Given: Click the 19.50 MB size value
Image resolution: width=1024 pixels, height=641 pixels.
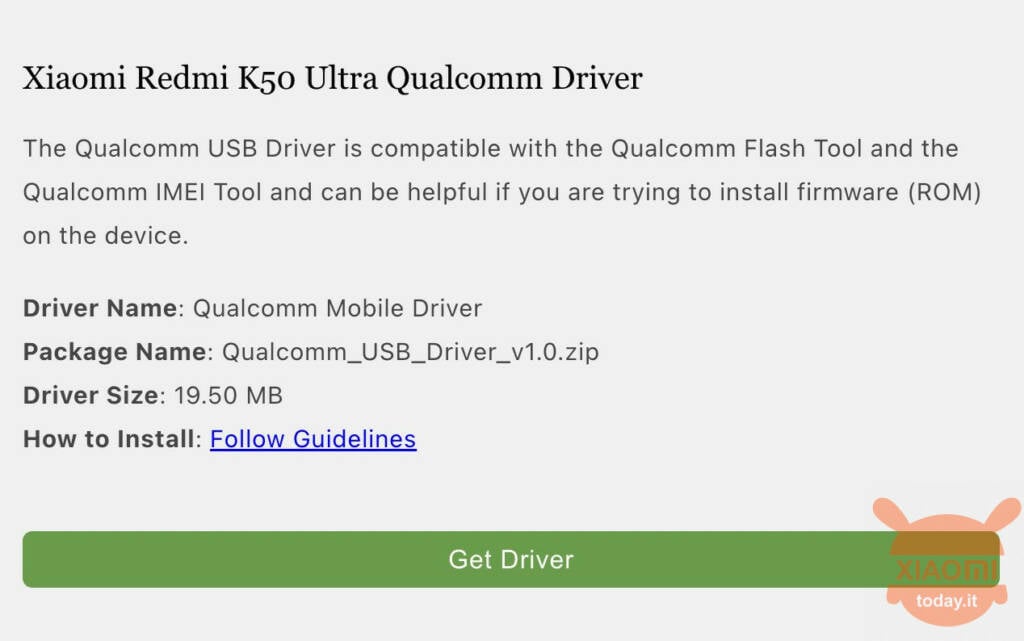Looking at the screenshot, I should coord(229,396).
